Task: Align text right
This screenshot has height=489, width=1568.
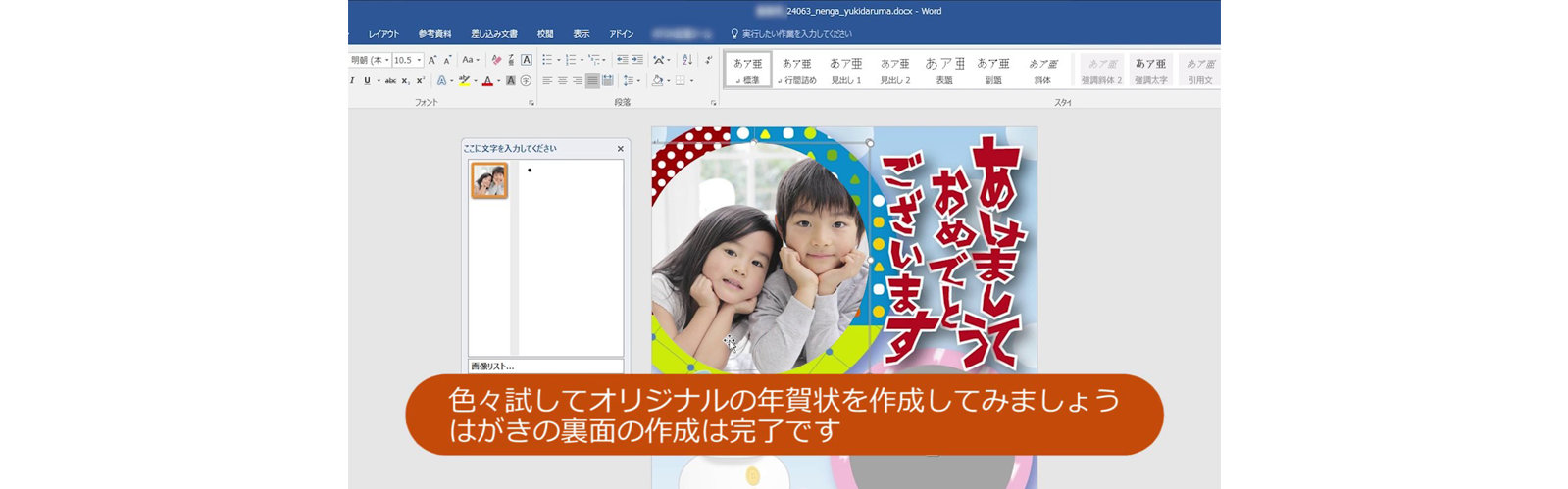Action: [578, 81]
